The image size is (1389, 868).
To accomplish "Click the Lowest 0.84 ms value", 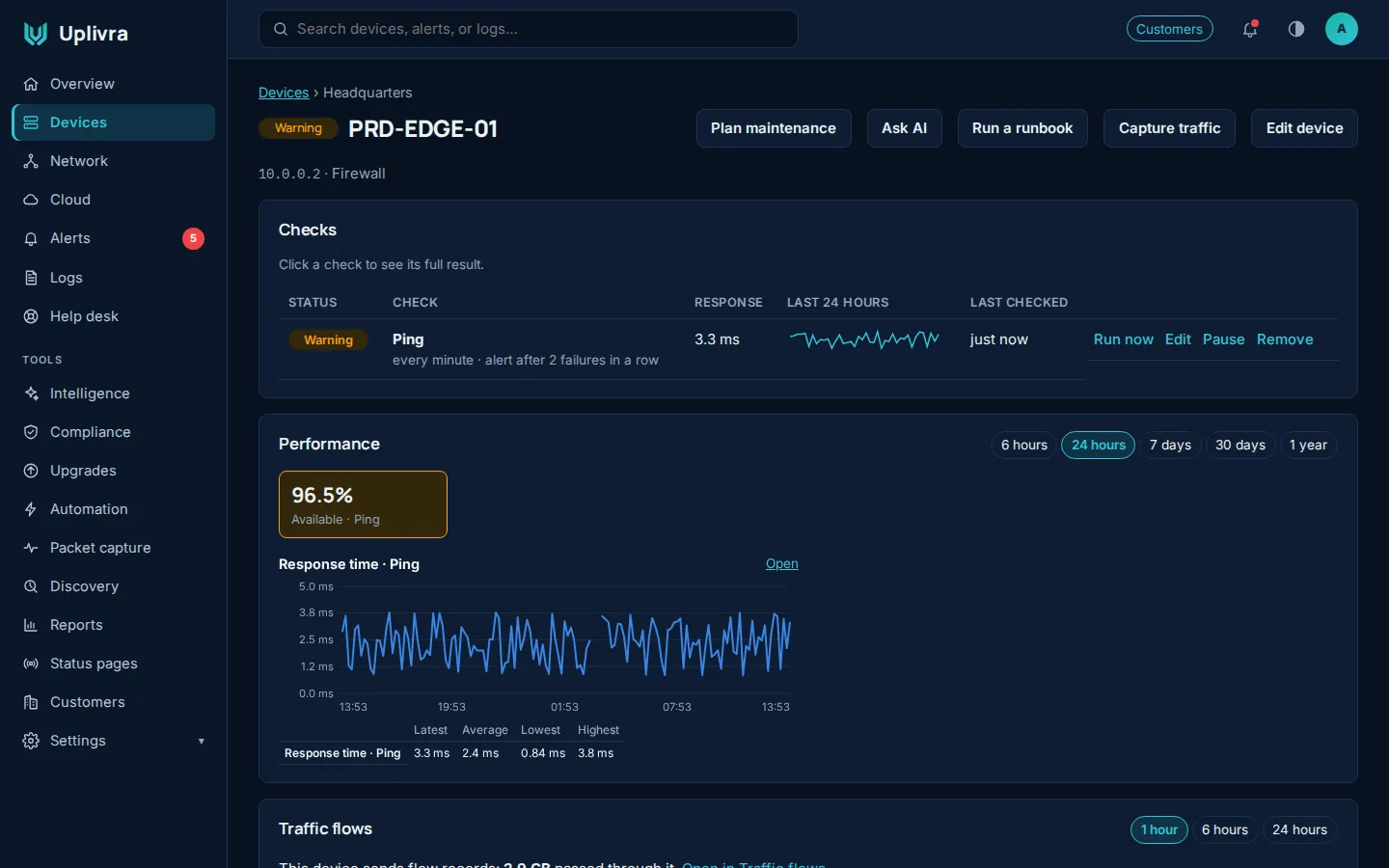I will [543, 753].
